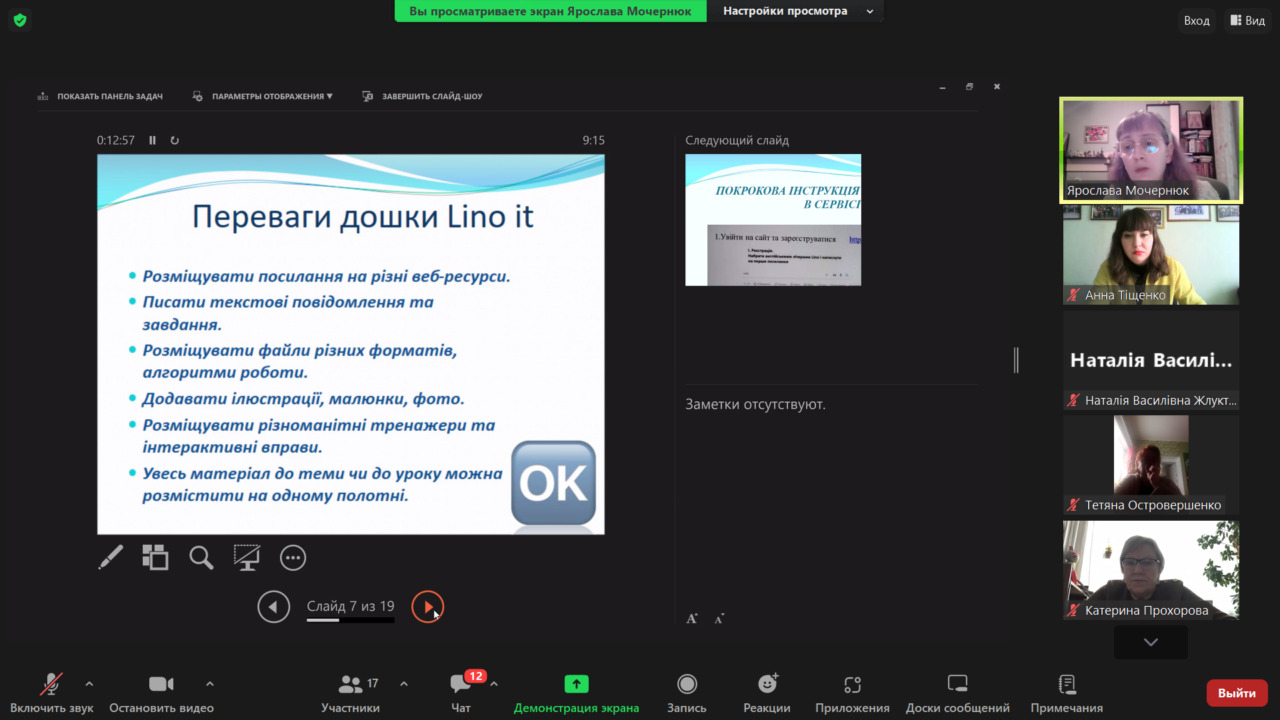Image resolution: width=1280 pixels, height=720 pixels.
Task: Open the Participants panel
Action: pyautogui.click(x=350, y=692)
